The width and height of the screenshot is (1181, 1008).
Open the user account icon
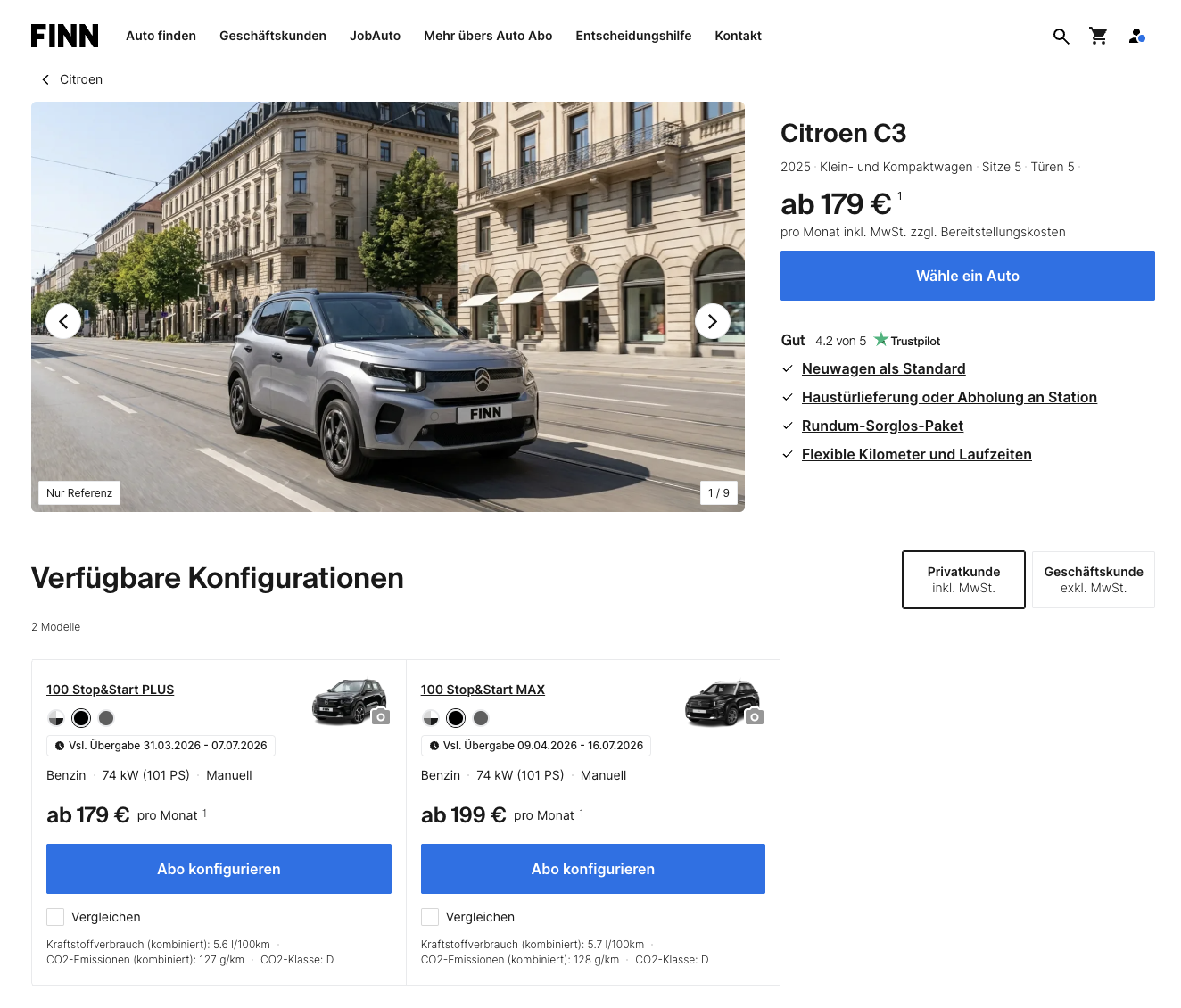(1136, 37)
